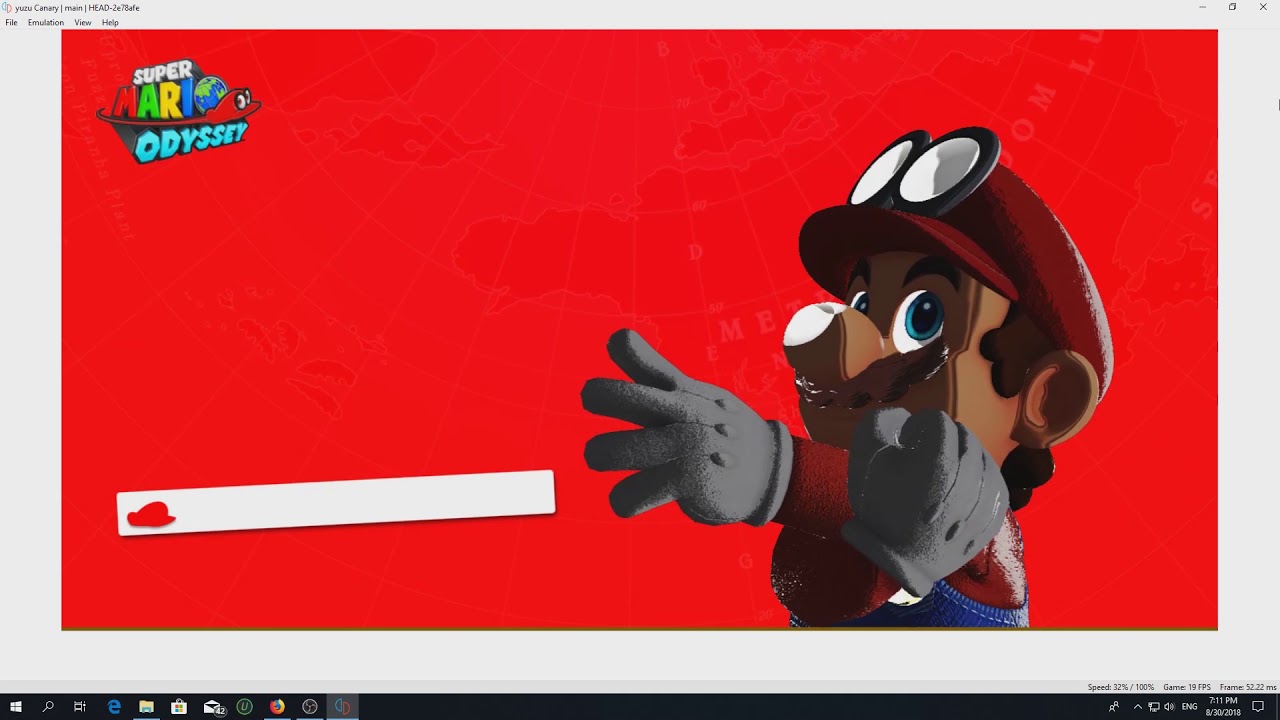Click the yuzu emulator taskbar icon
The width and height of the screenshot is (1280, 720).
(x=343, y=707)
